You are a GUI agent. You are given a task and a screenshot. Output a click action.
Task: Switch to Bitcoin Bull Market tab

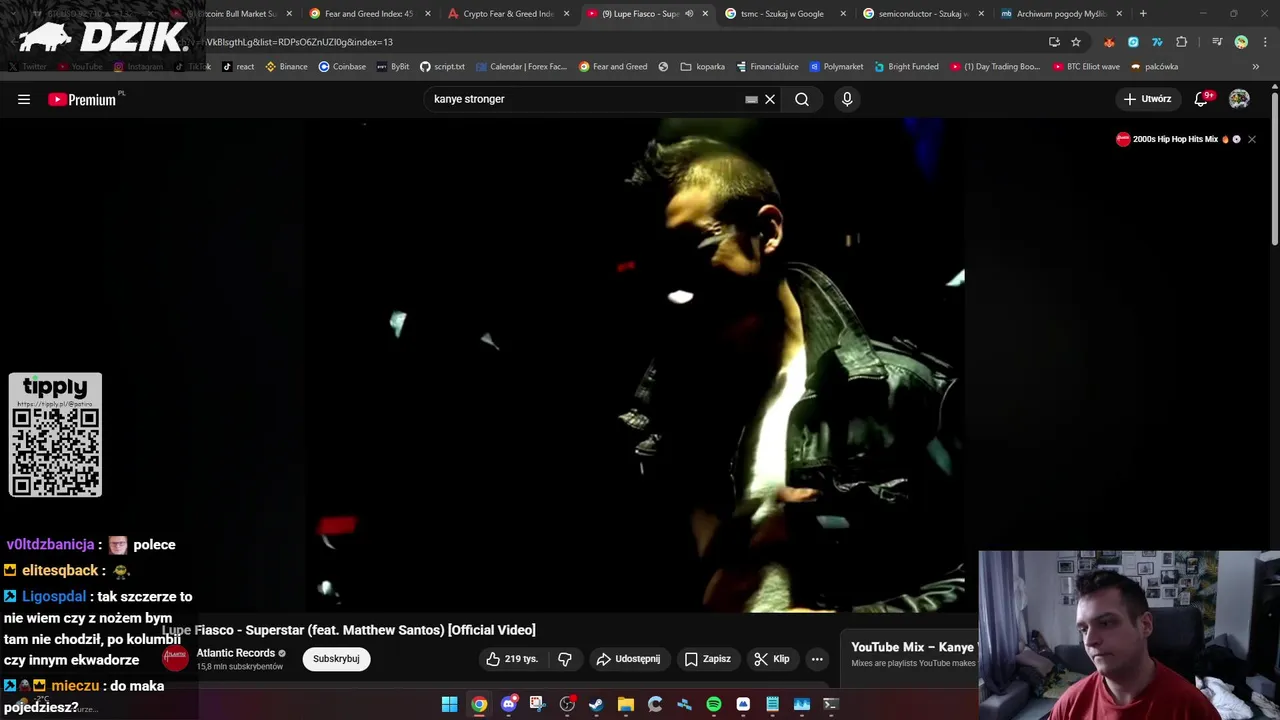point(240,14)
